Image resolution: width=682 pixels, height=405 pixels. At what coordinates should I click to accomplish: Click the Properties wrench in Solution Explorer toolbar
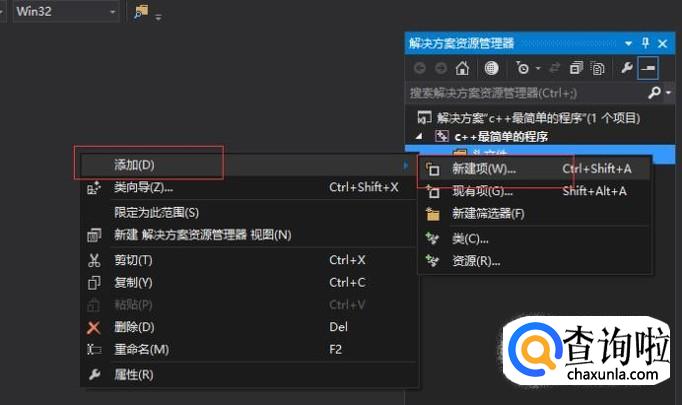coord(627,67)
